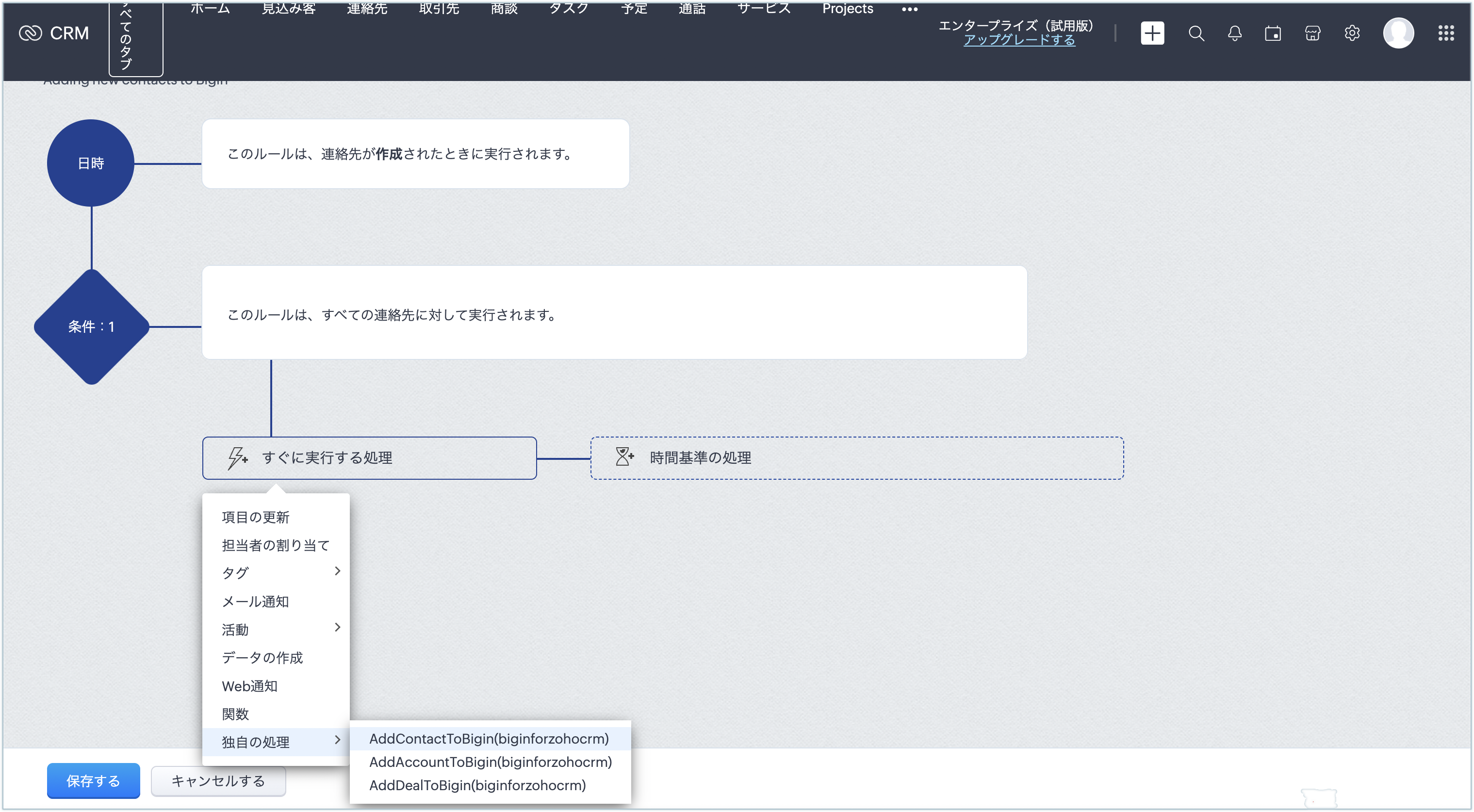Select AddDealToBigin(biginforzohocrm) option
Viewport: 1474px width, 812px height.
477,785
